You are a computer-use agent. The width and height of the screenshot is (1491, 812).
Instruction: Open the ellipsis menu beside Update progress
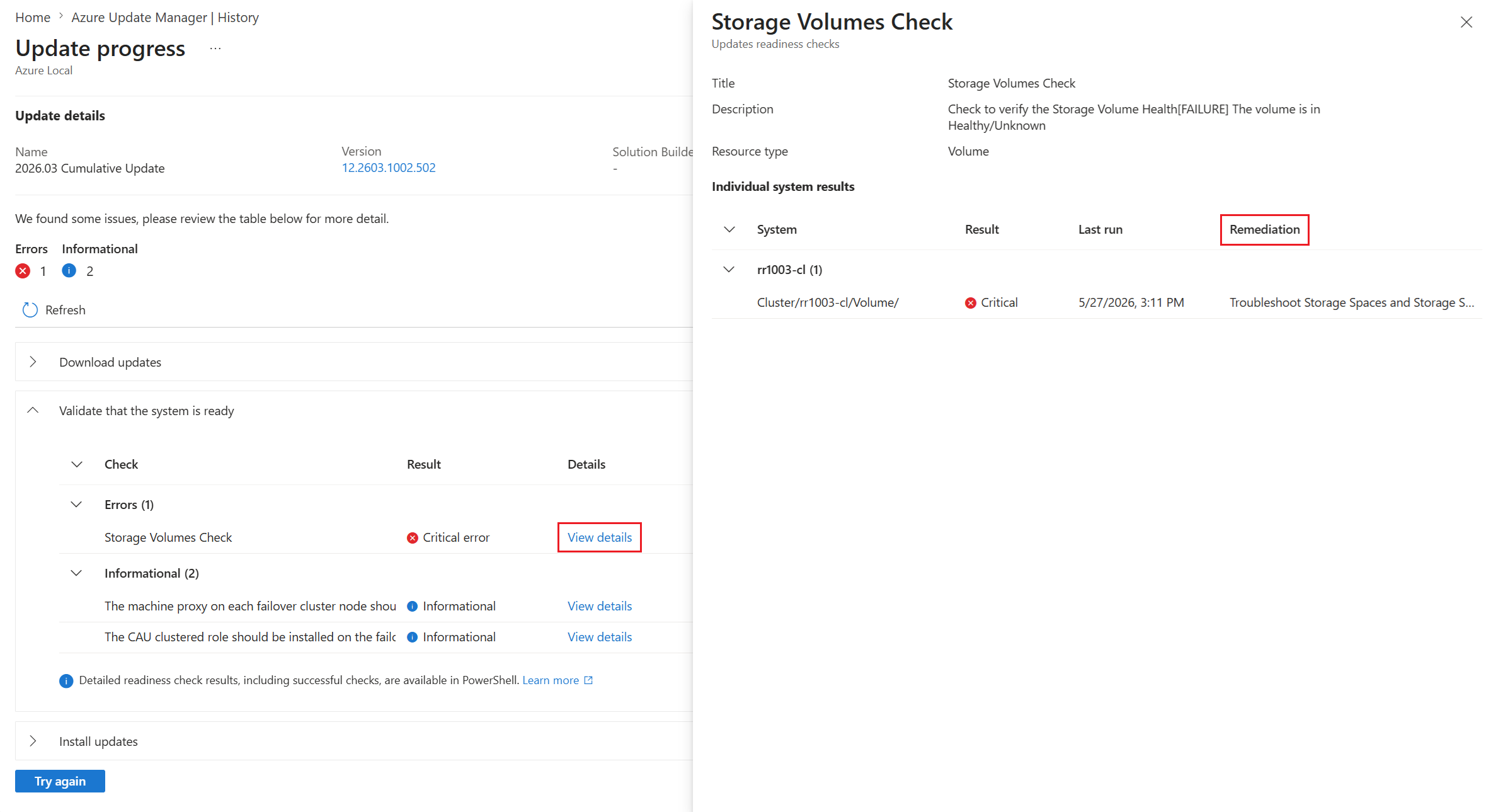pyautogui.click(x=215, y=49)
